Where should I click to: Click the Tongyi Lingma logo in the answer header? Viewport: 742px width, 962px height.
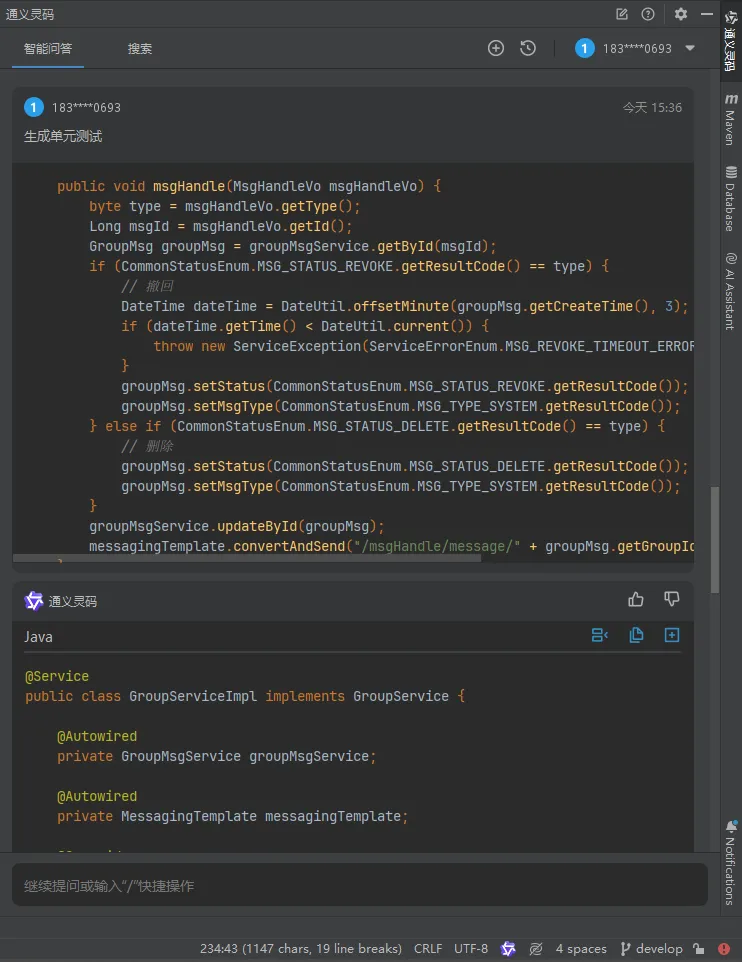34,601
